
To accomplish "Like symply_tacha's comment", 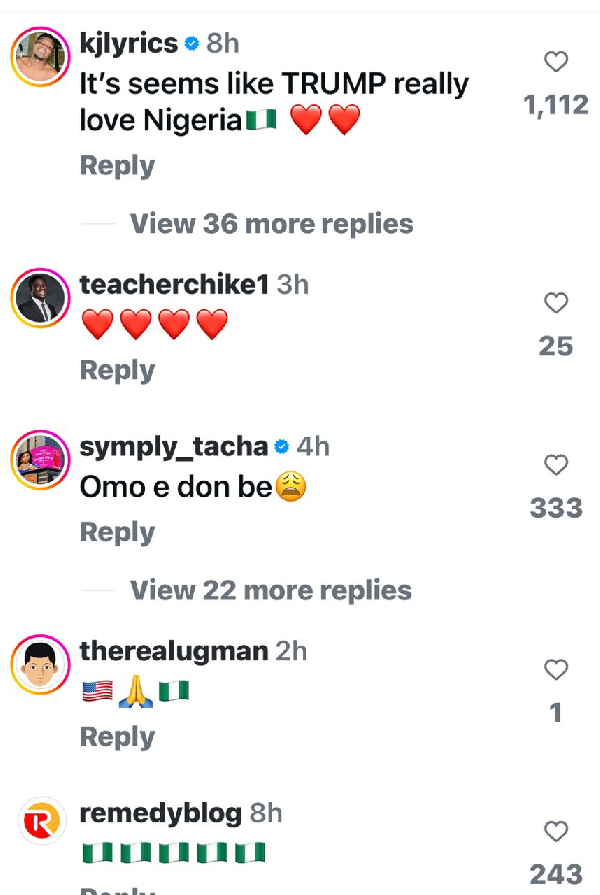I will (556, 465).
